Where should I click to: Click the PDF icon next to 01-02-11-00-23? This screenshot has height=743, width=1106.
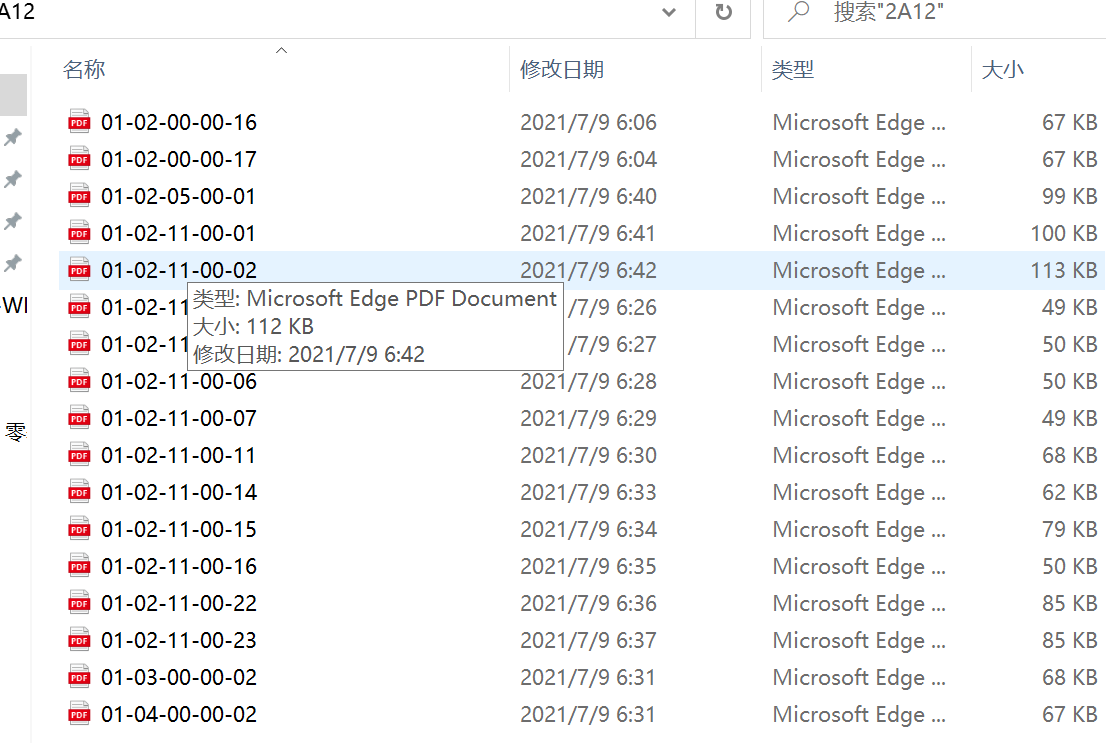[79, 640]
